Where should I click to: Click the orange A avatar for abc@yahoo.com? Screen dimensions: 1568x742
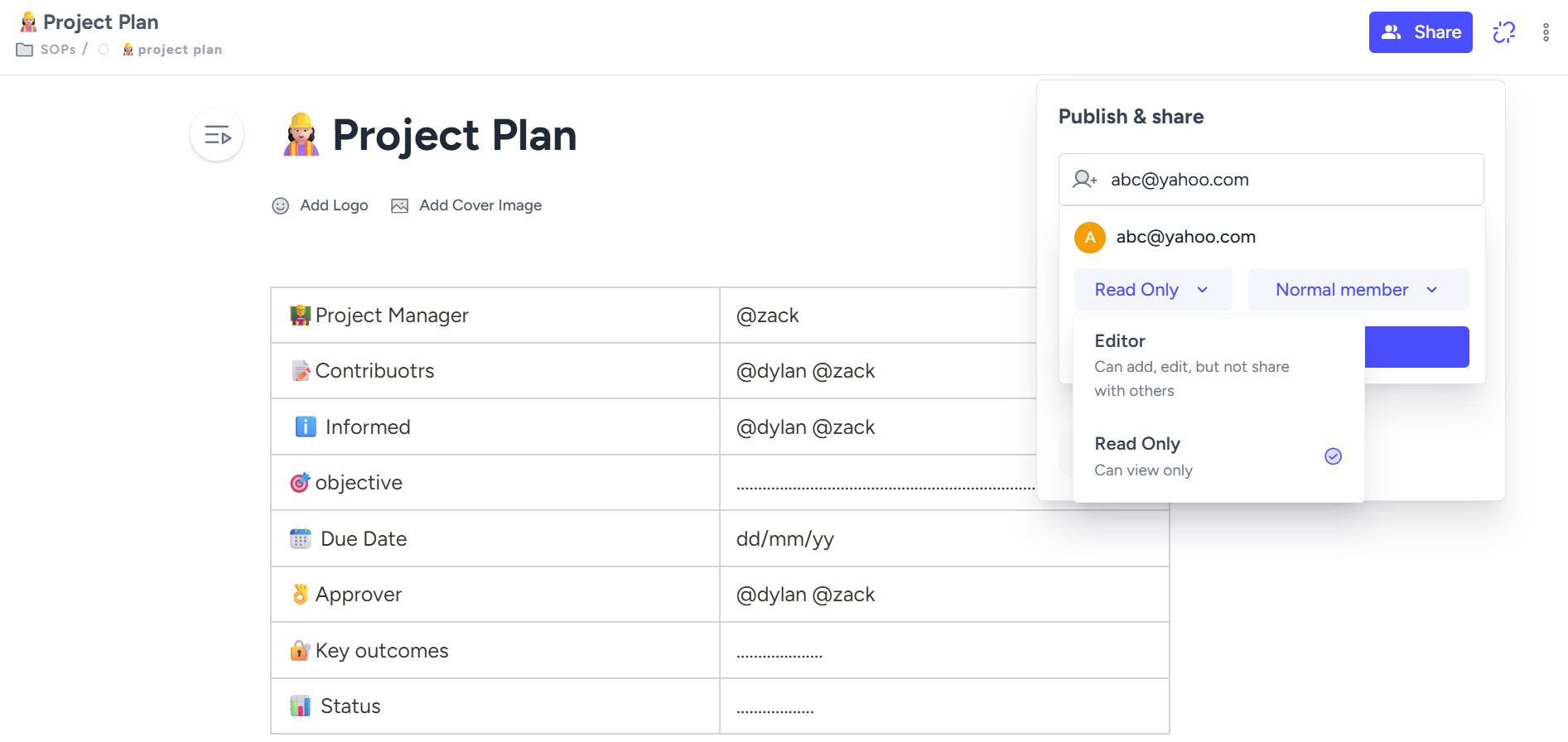point(1090,238)
